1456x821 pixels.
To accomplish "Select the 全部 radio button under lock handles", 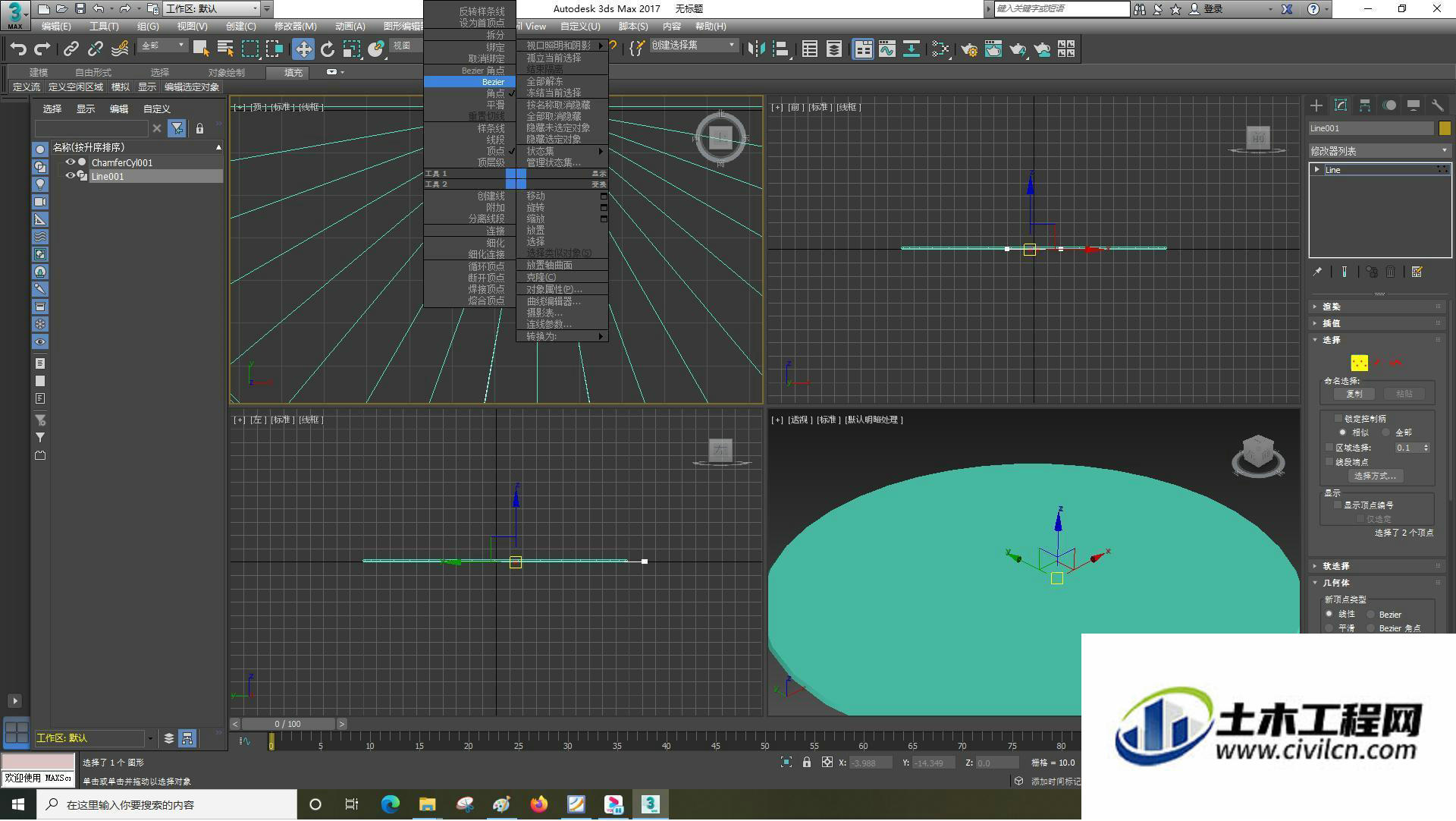I will (1385, 433).
